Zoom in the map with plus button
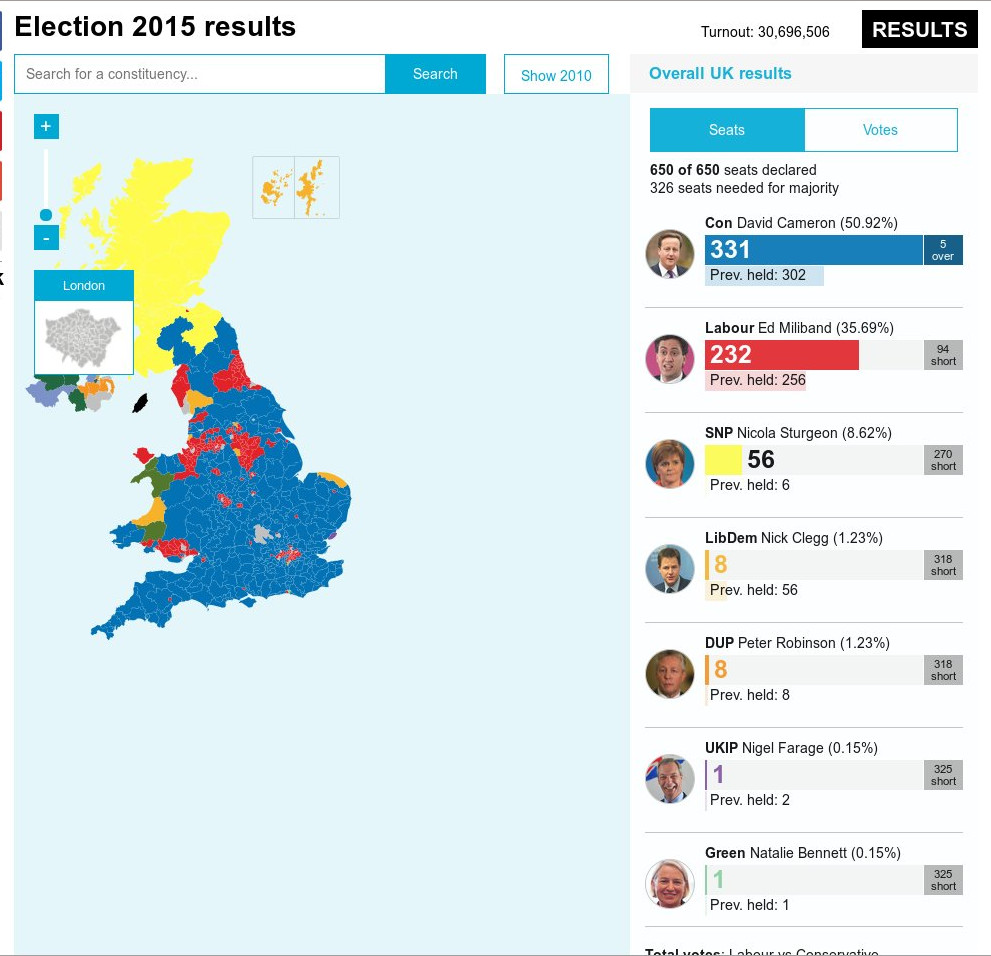The image size is (991, 956). [46, 127]
